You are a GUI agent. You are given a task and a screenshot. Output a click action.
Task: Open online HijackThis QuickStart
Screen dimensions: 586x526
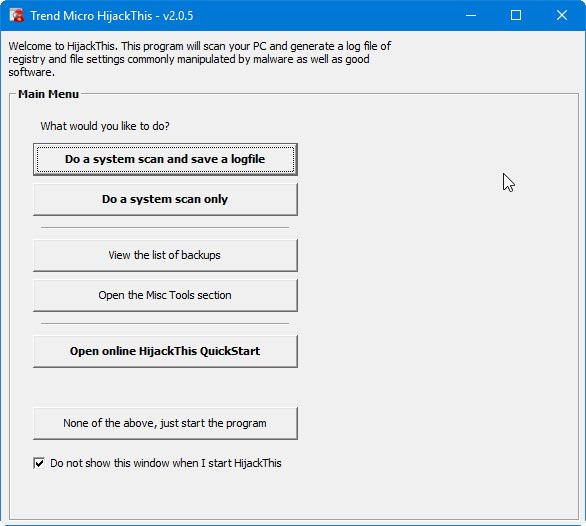click(x=165, y=351)
